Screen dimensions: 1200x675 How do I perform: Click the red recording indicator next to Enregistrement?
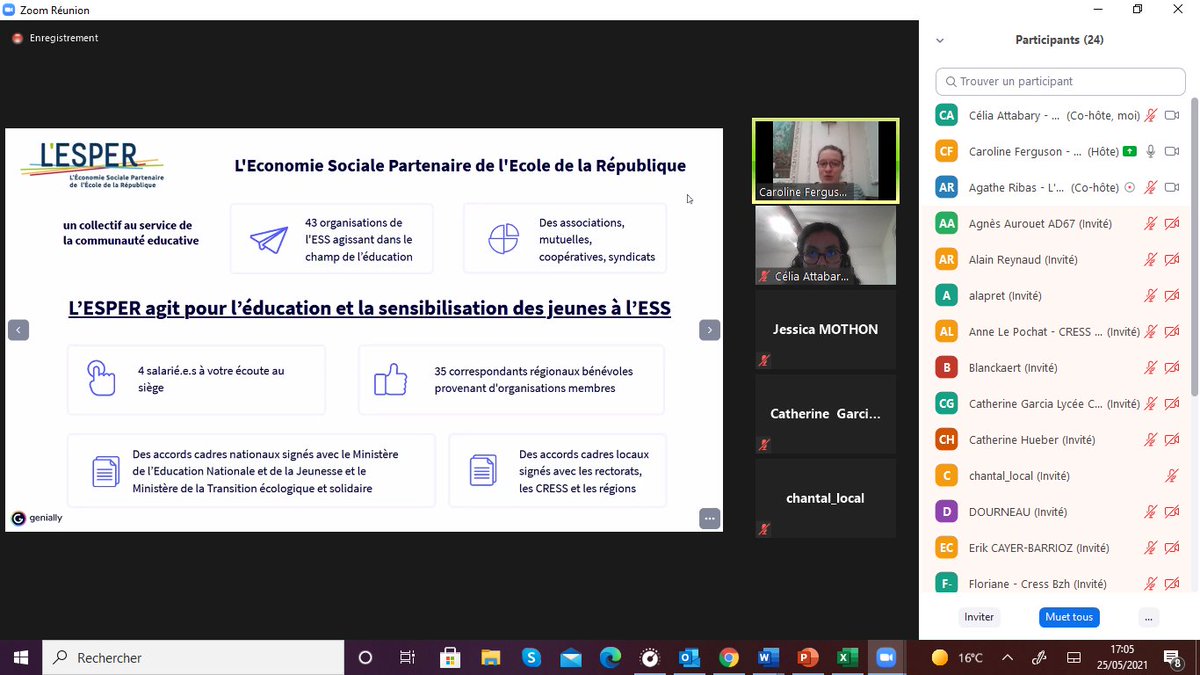pyautogui.click(x=17, y=38)
